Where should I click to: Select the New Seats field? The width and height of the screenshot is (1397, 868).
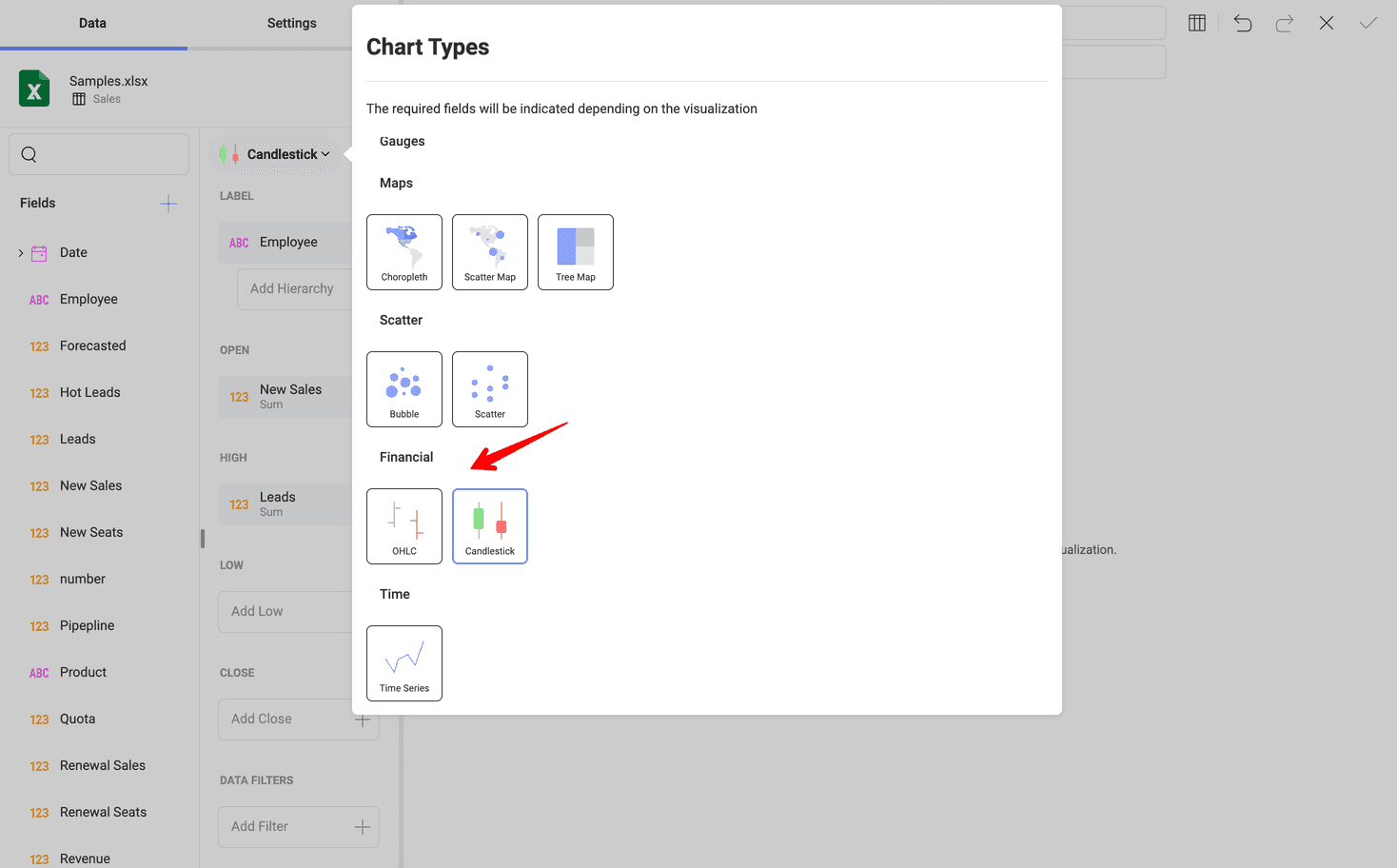(x=91, y=532)
